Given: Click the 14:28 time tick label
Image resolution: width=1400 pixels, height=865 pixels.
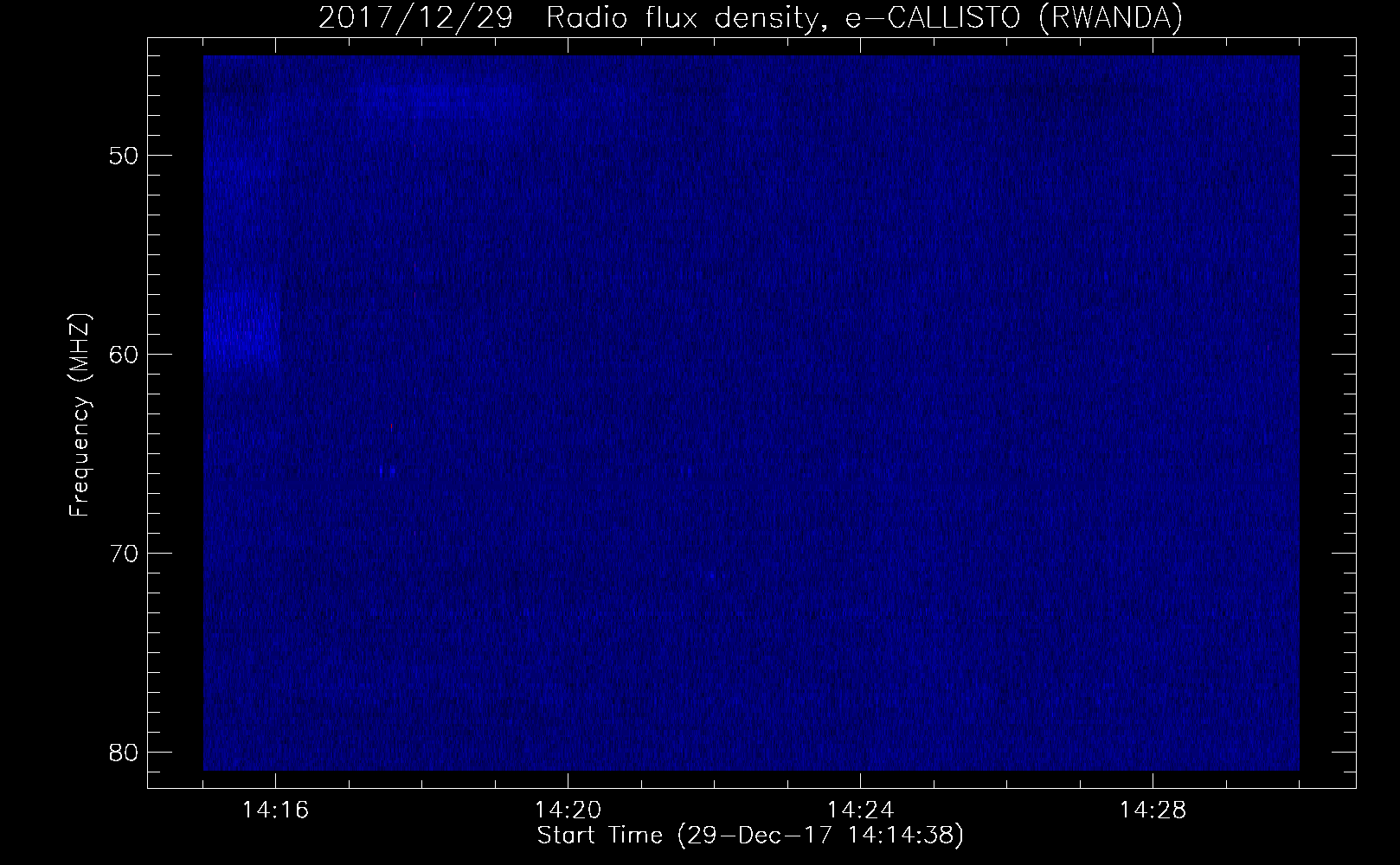Looking at the screenshot, I should 1153,811.
